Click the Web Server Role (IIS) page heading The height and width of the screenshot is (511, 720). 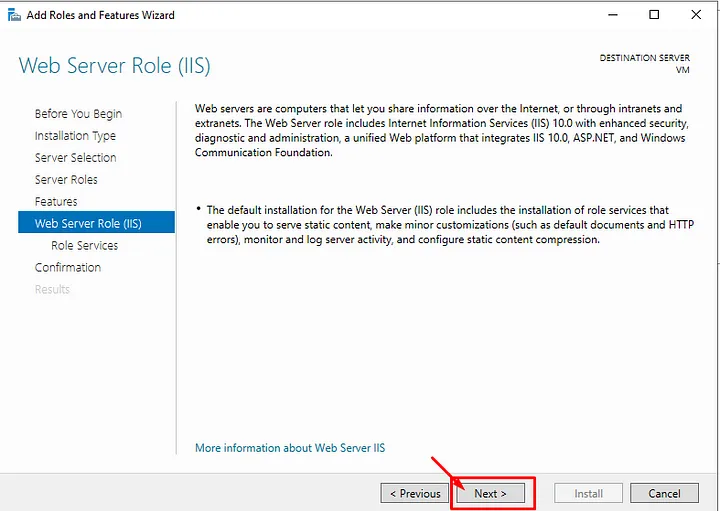coord(115,67)
